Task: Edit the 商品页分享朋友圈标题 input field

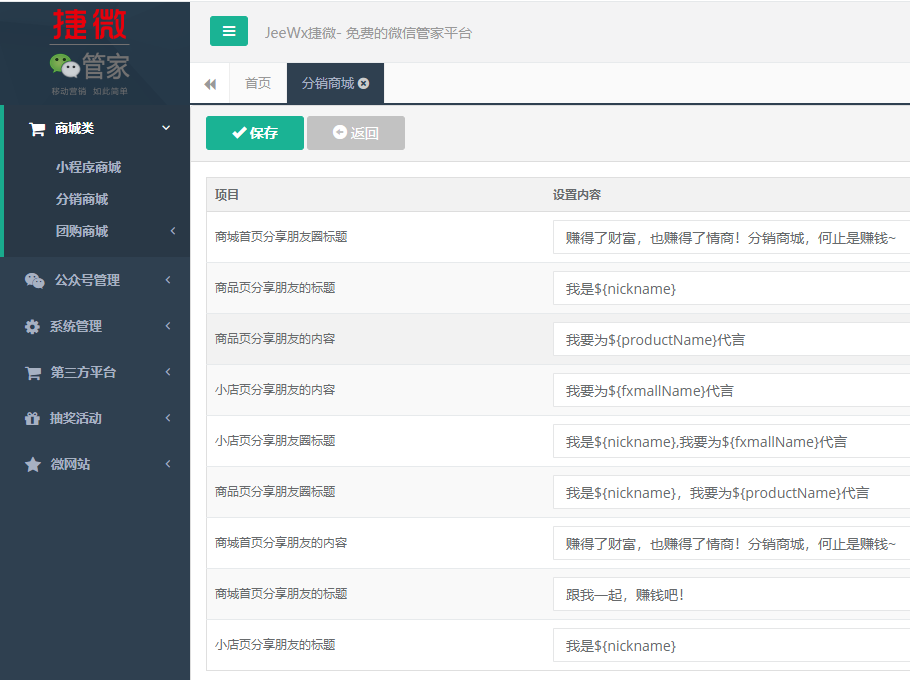Action: click(x=731, y=493)
